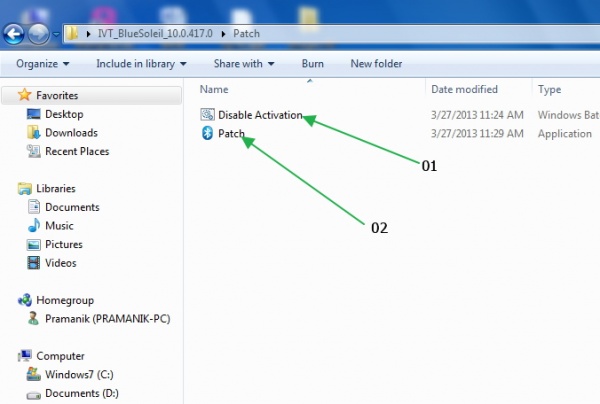The image size is (600, 404).
Task: Select Favorites in the navigation pane
Action: coord(57,95)
